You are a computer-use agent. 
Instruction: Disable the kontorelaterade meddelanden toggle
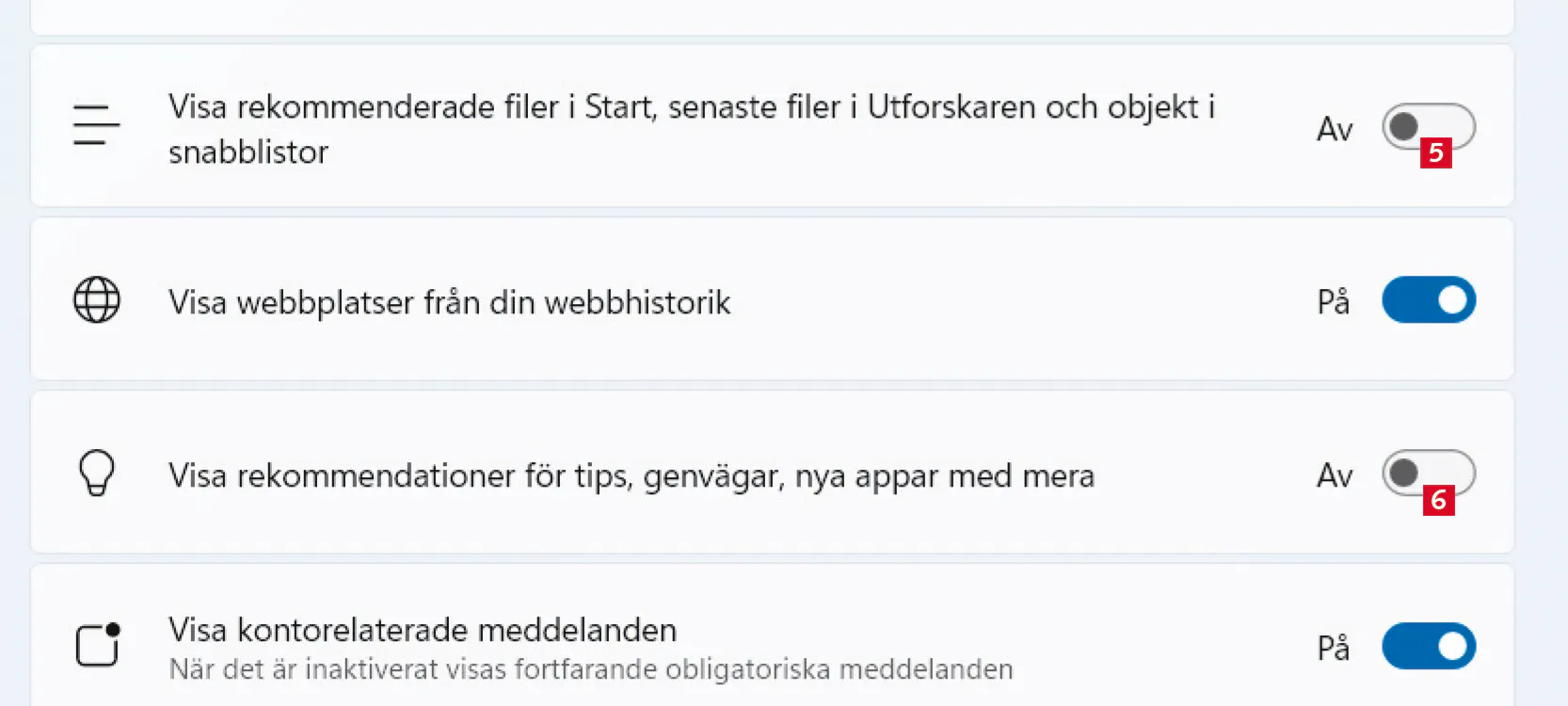1428,647
